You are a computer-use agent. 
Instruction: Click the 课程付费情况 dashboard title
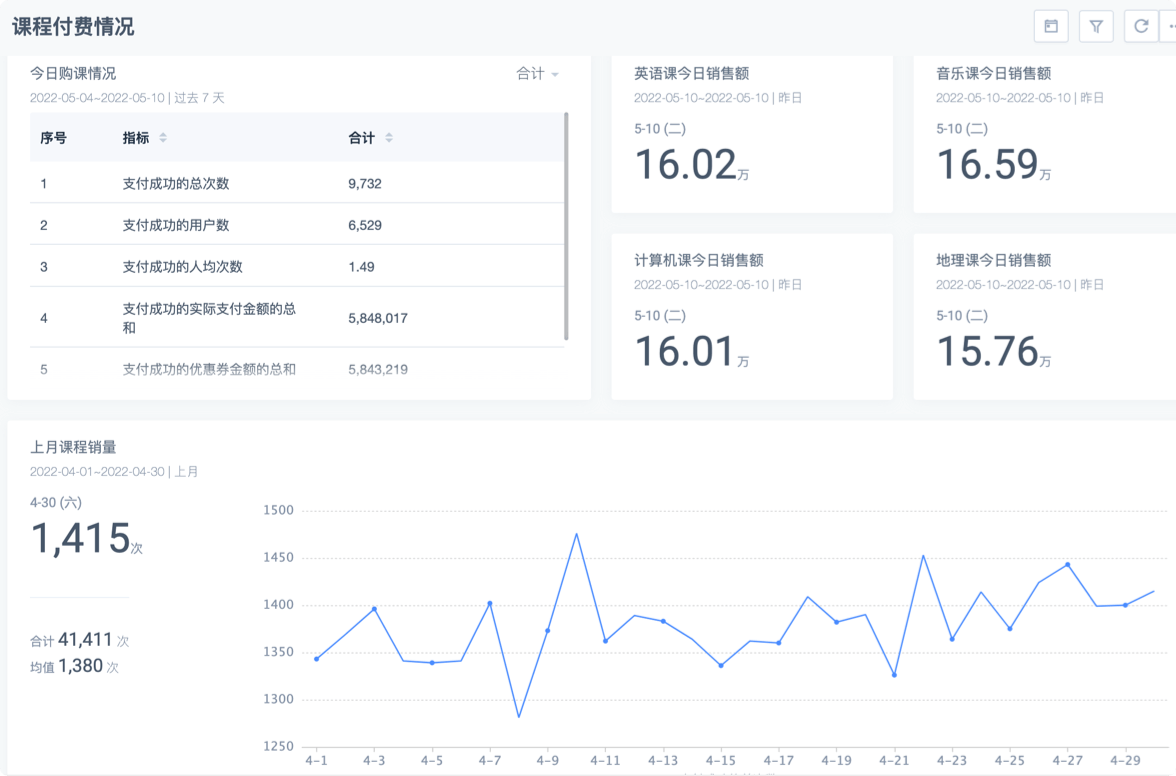tap(73, 27)
